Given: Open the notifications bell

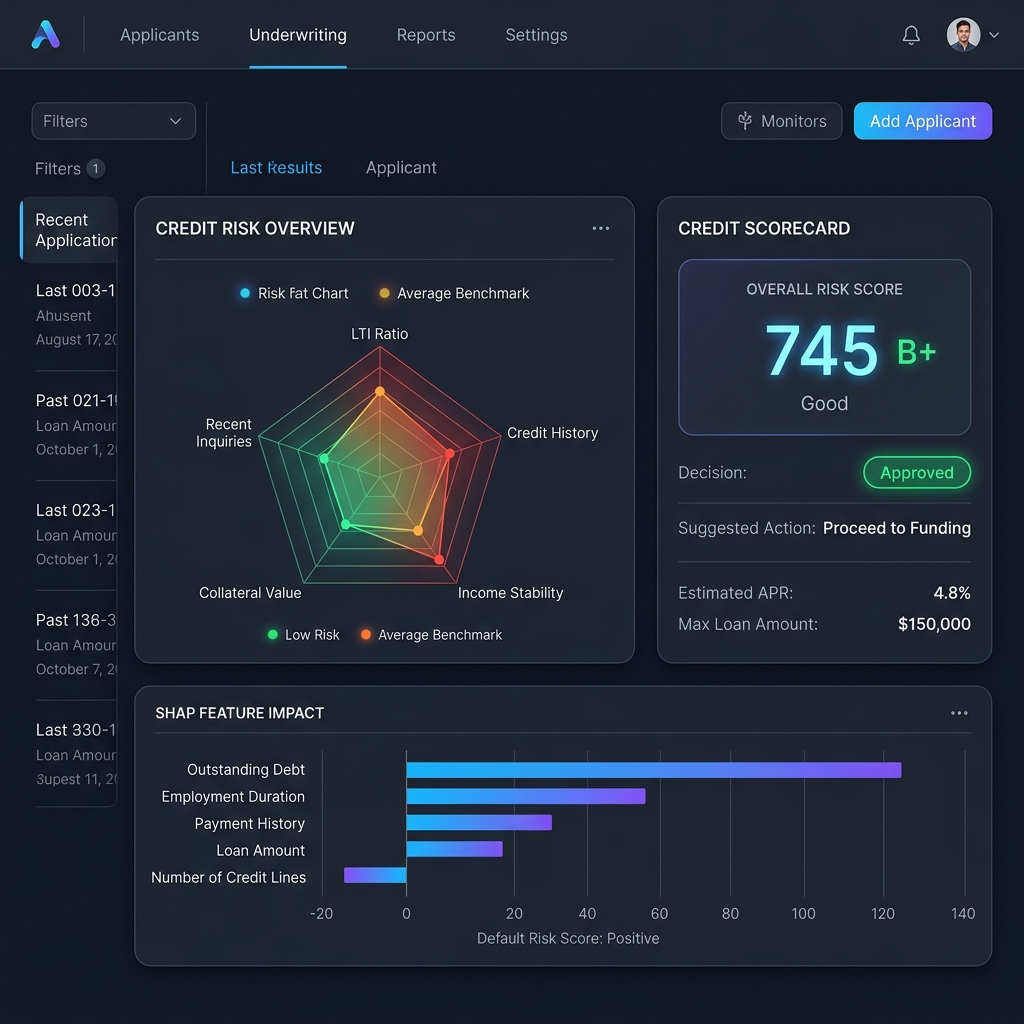Looking at the screenshot, I should pyautogui.click(x=911, y=35).
